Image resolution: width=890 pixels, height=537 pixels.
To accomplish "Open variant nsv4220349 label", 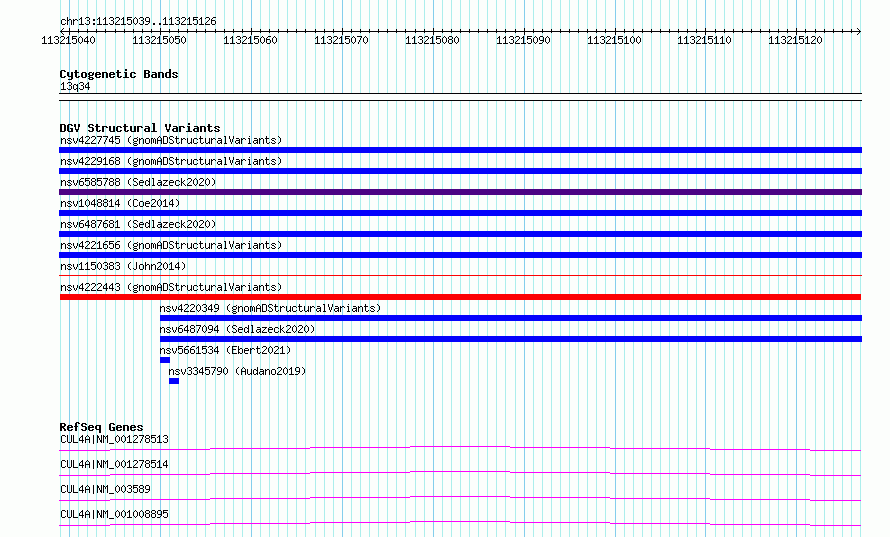I will tap(270, 308).
